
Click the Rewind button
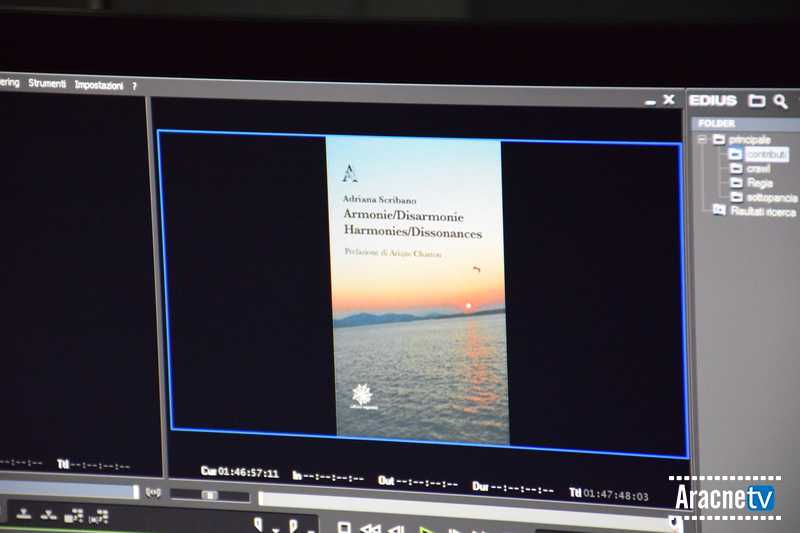pos(370,529)
